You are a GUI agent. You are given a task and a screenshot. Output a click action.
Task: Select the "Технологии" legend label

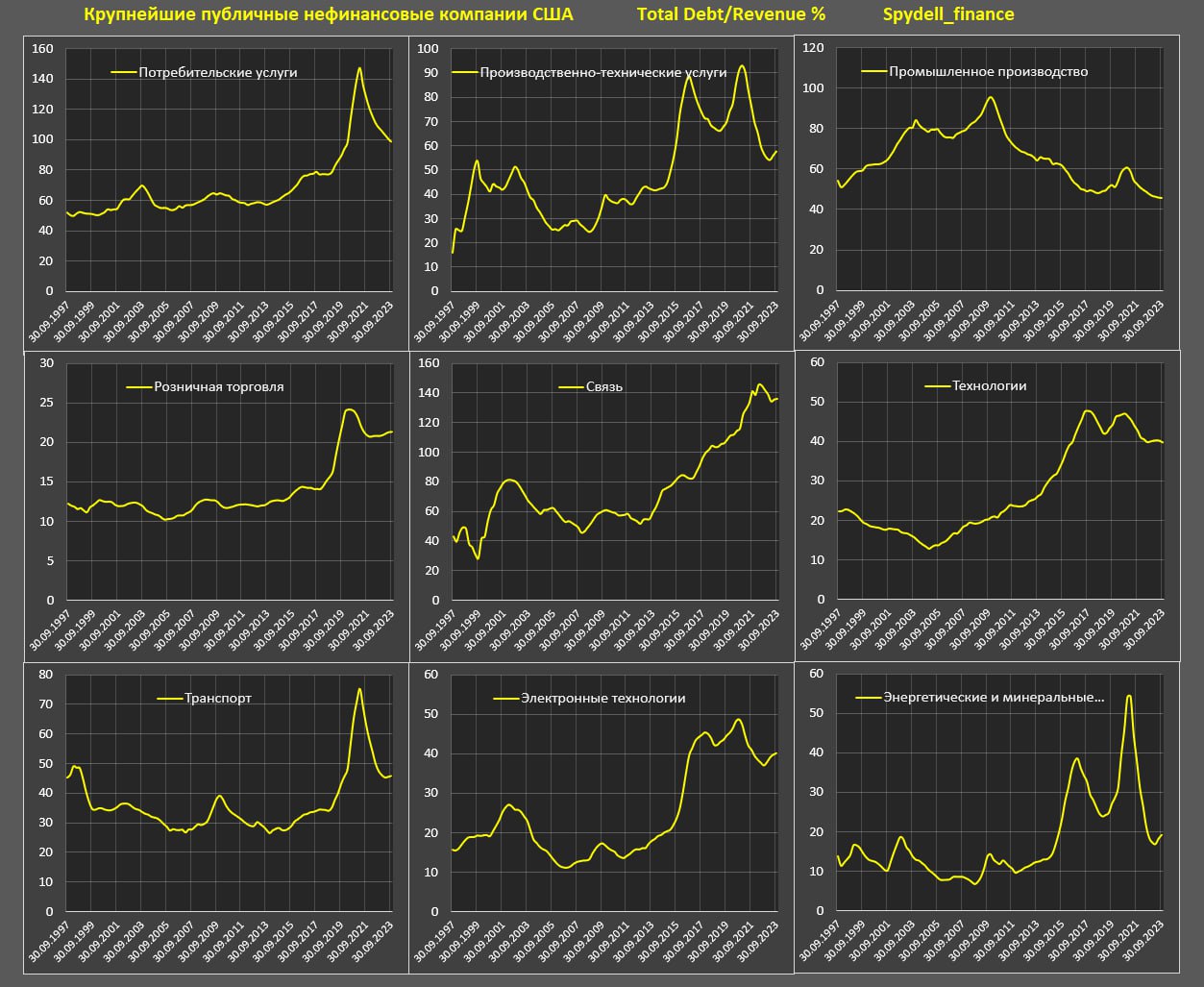(x=989, y=385)
